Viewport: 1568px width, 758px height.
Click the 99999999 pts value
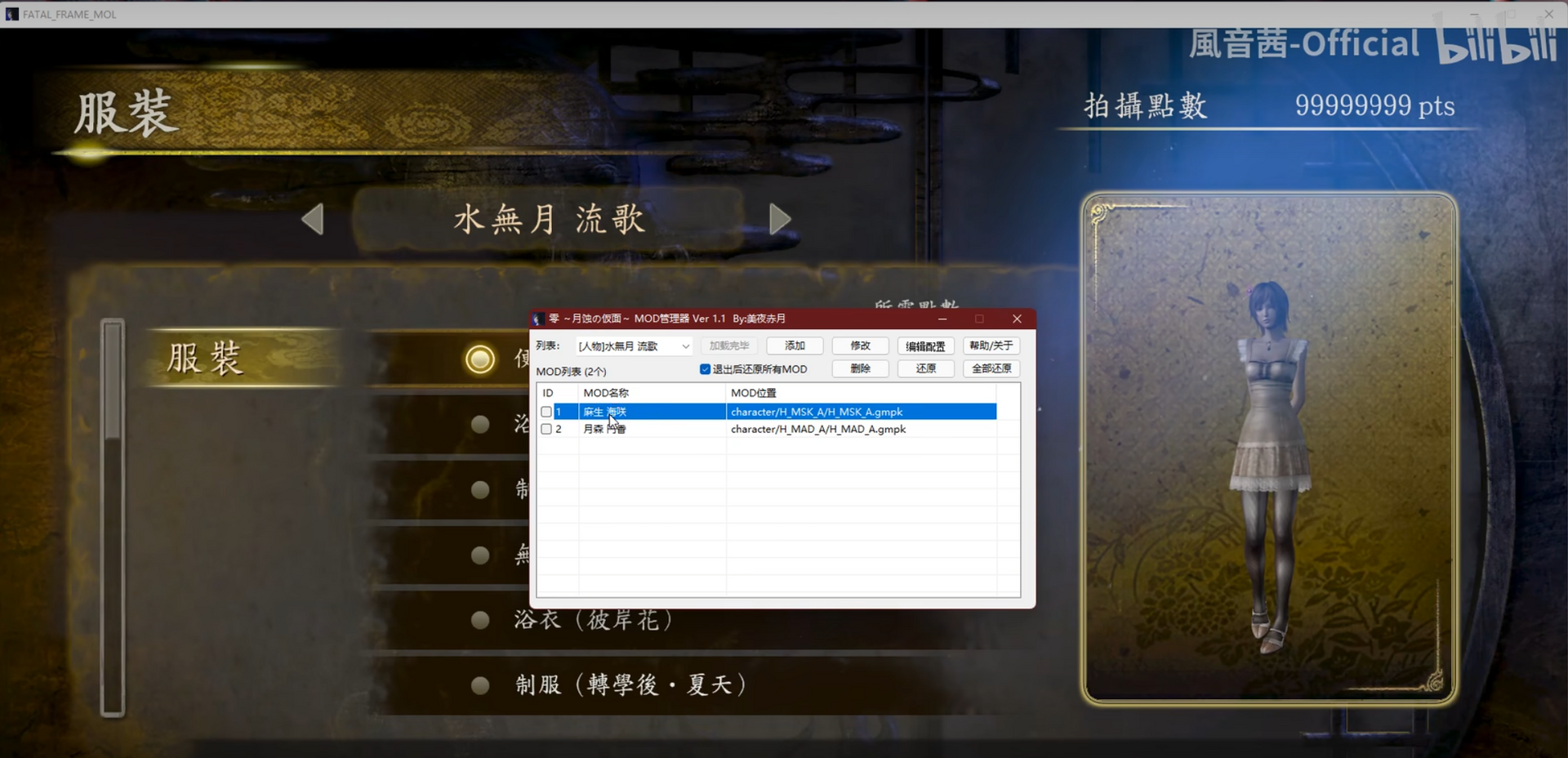tap(1374, 105)
